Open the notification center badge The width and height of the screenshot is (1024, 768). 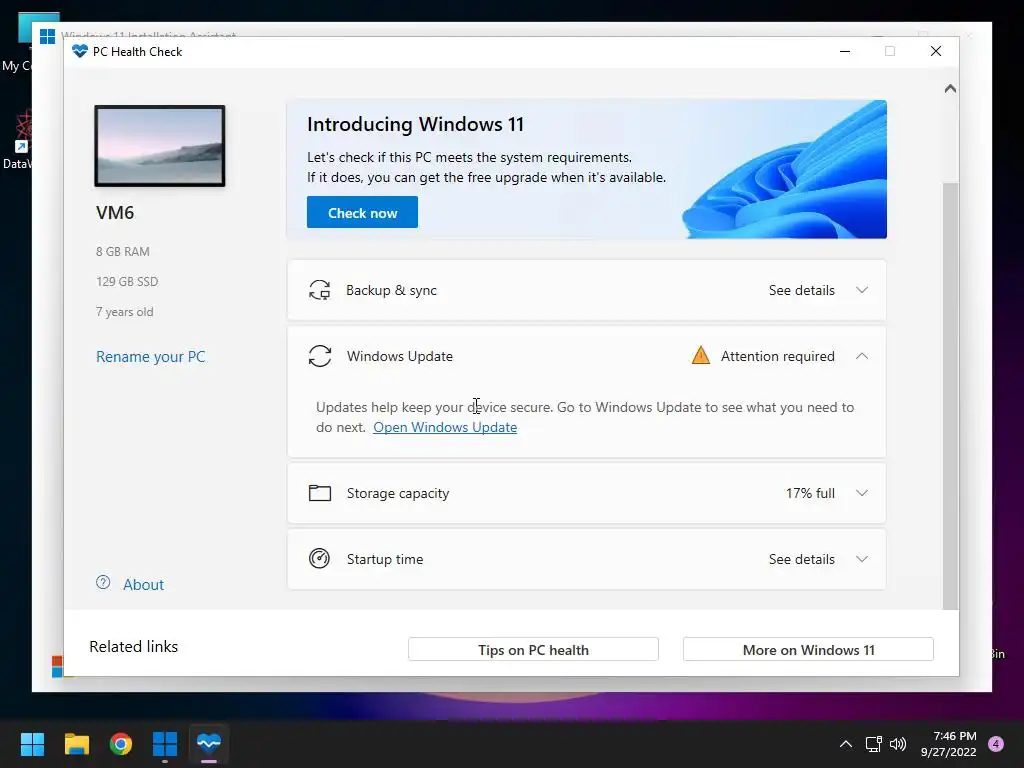tap(996, 744)
